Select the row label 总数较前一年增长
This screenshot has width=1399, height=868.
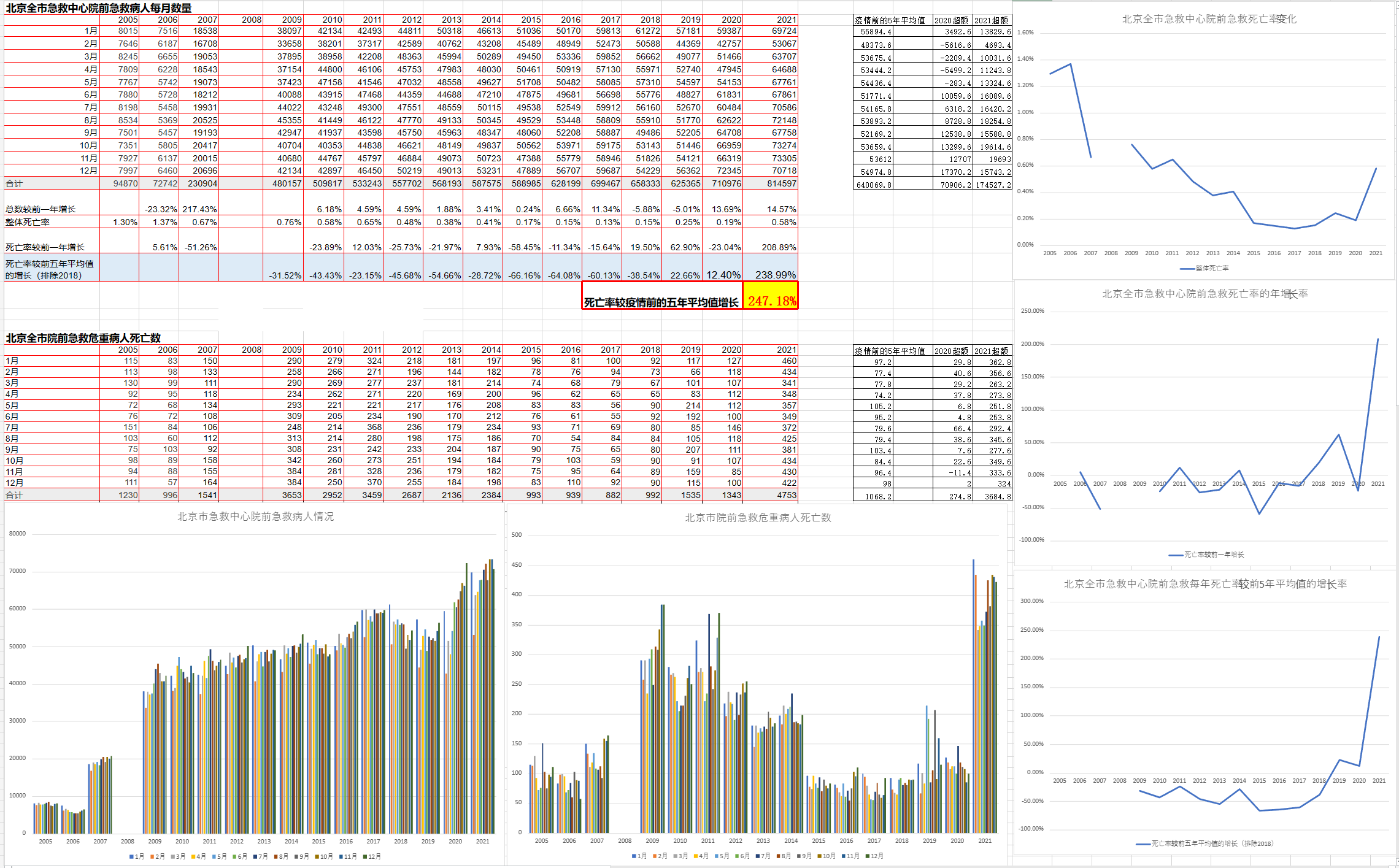point(40,209)
